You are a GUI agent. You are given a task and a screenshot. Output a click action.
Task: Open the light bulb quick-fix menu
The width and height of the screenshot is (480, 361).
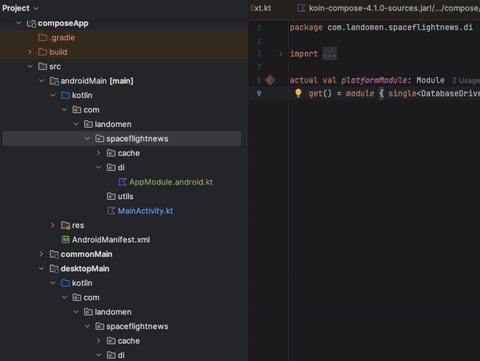pos(298,93)
